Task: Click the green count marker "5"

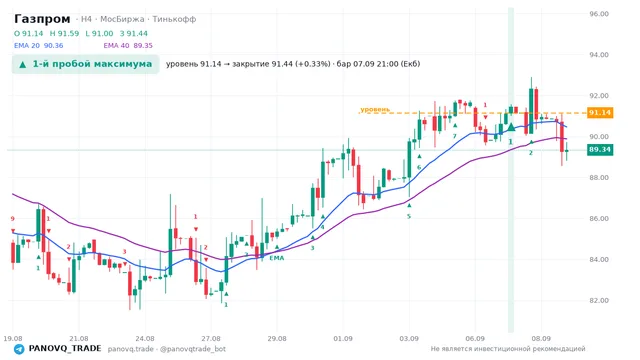Action: pos(409,216)
